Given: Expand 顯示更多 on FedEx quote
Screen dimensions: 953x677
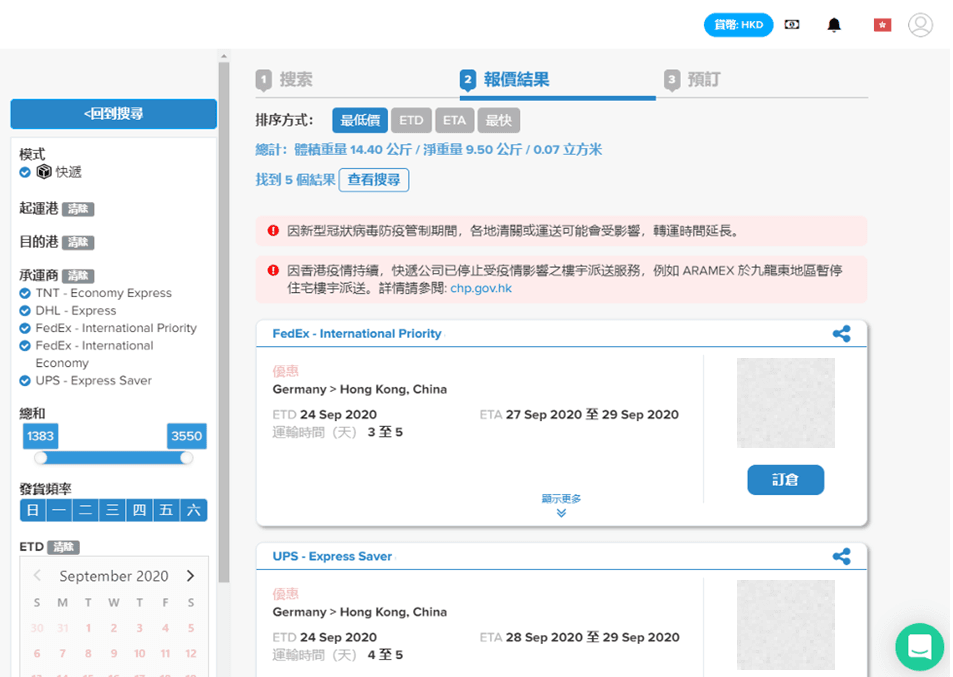Looking at the screenshot, I should click(561, 504).
